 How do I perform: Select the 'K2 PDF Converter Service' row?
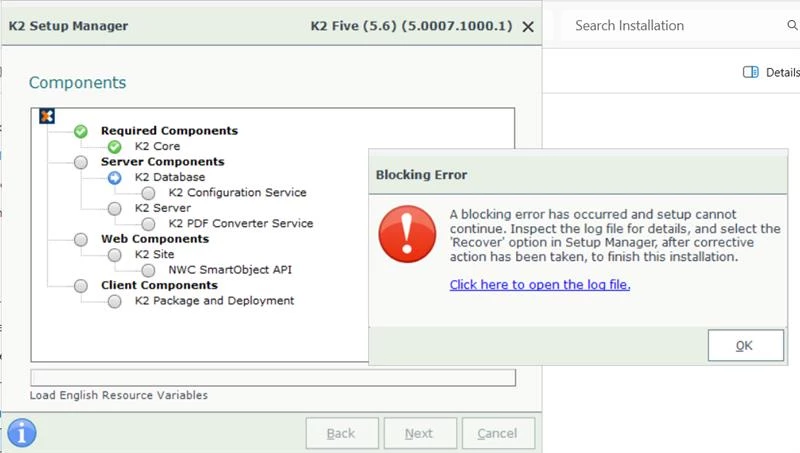coord(241,223)
